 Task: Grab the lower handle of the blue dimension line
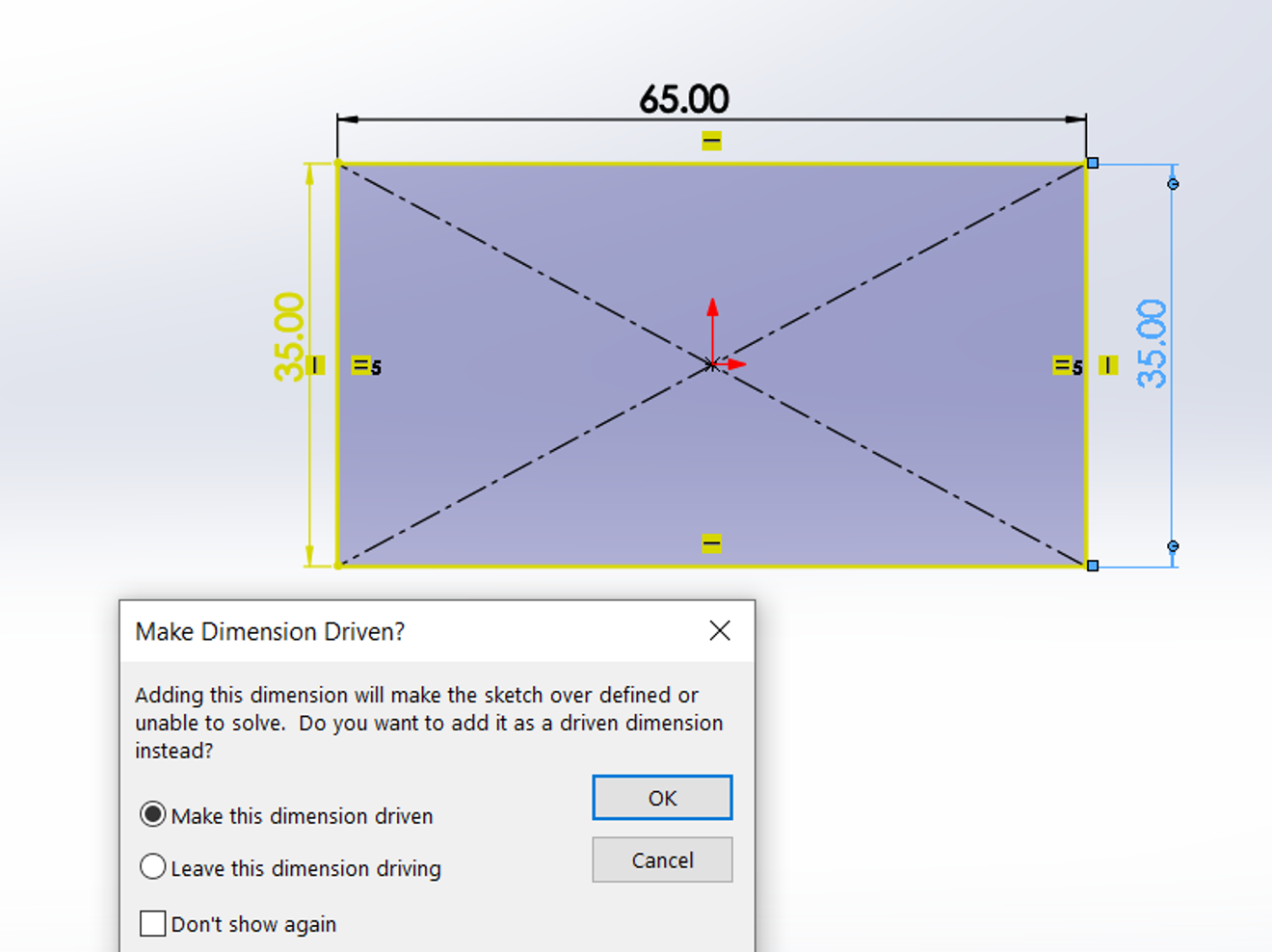(1173, 546)
